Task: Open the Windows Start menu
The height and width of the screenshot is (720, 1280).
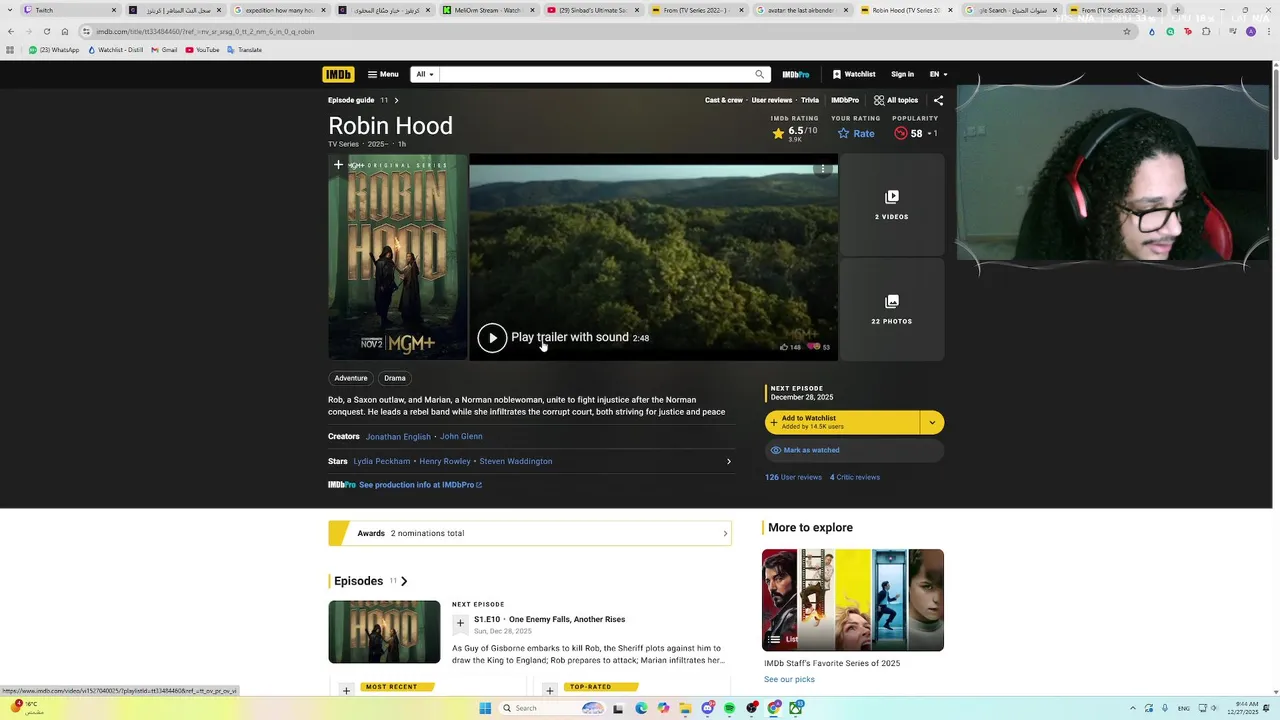Action: 485,708
